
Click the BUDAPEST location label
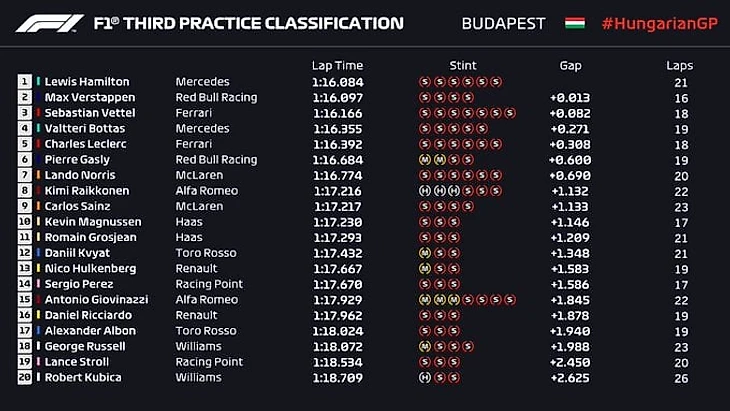[x=503, y=23]
